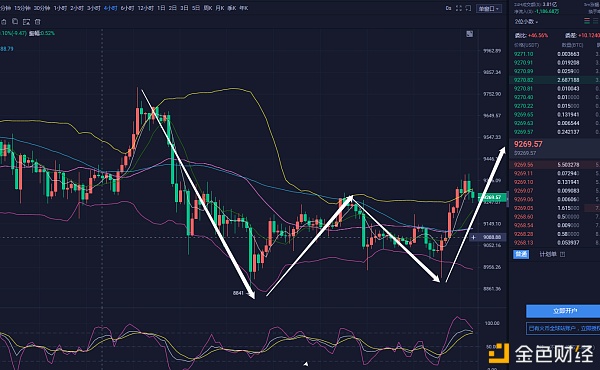Open the 单窗口 window layout dropdown
Image resolution: width=600 pixels, height=370 pixels.
[489, 8]
